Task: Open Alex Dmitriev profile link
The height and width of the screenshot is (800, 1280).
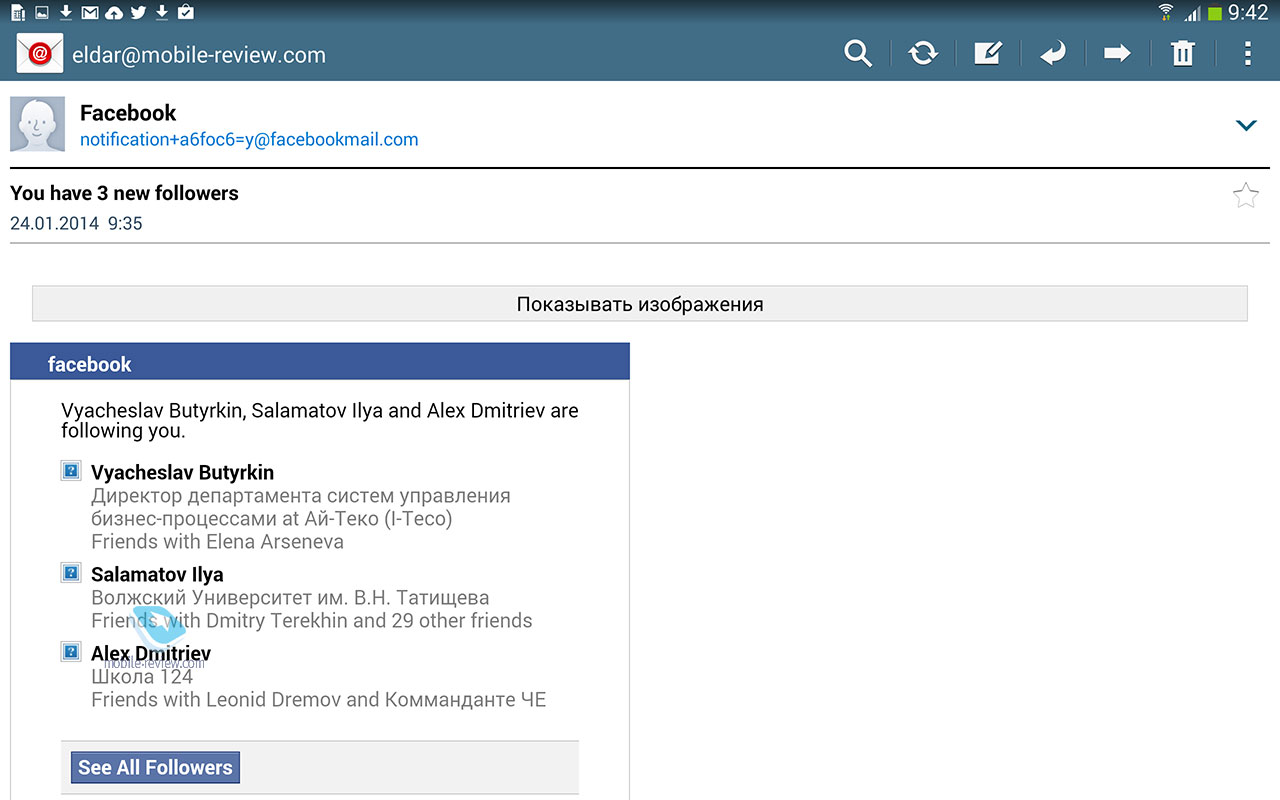Action: coord(151,654)
